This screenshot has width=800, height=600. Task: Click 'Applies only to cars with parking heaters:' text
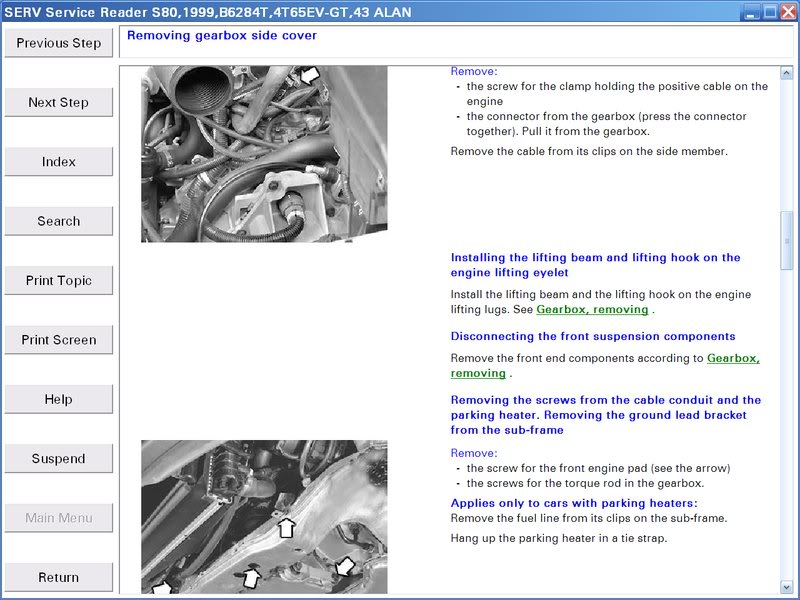click(x=574, y=504)
